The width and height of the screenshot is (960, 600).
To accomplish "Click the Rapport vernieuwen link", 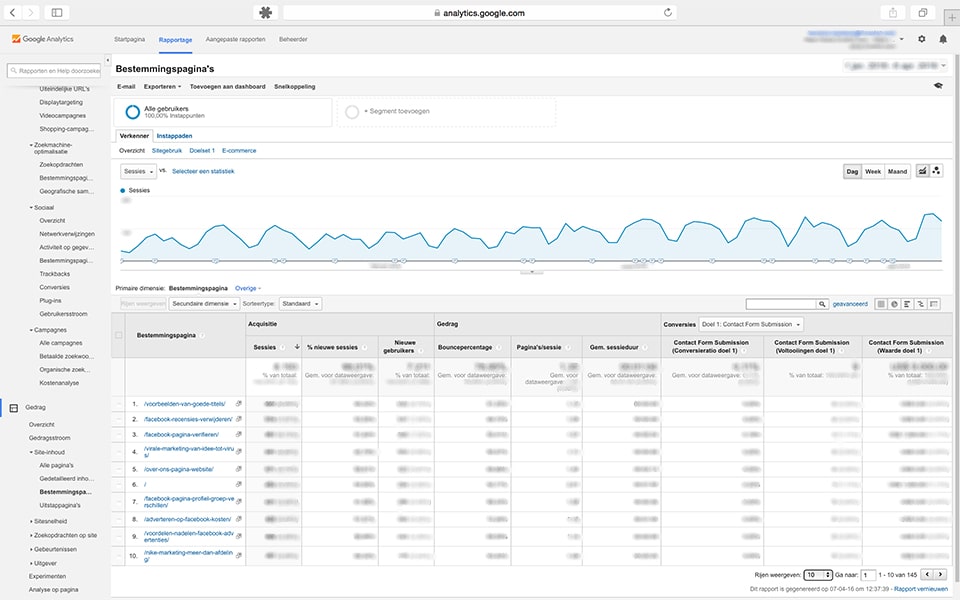I will pos(921,589).
